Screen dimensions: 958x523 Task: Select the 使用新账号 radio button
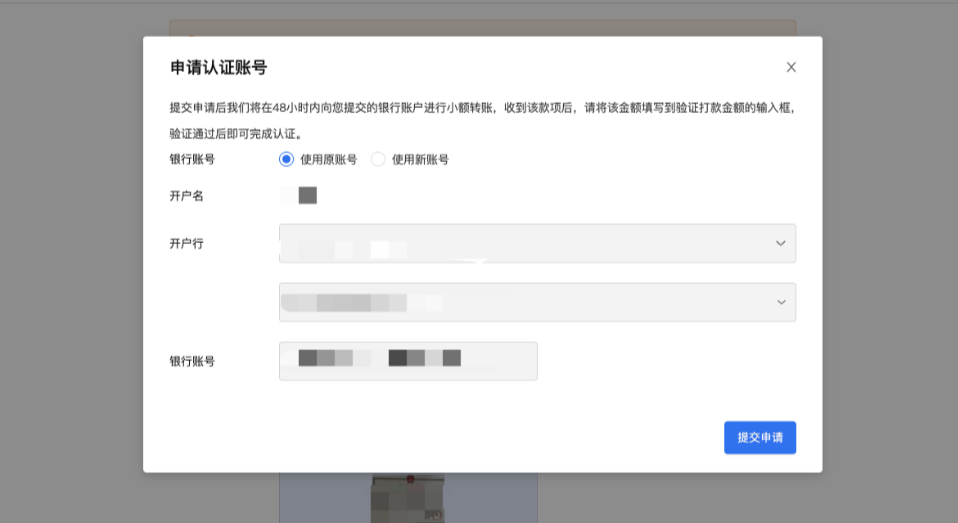click(x=378, y=159)
